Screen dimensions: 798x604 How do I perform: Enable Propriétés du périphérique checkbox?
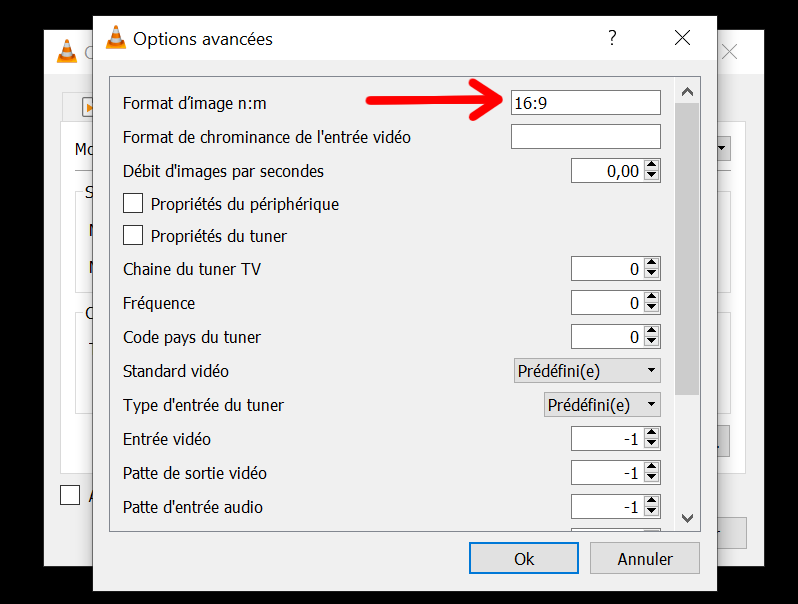(x=133, y=204)
